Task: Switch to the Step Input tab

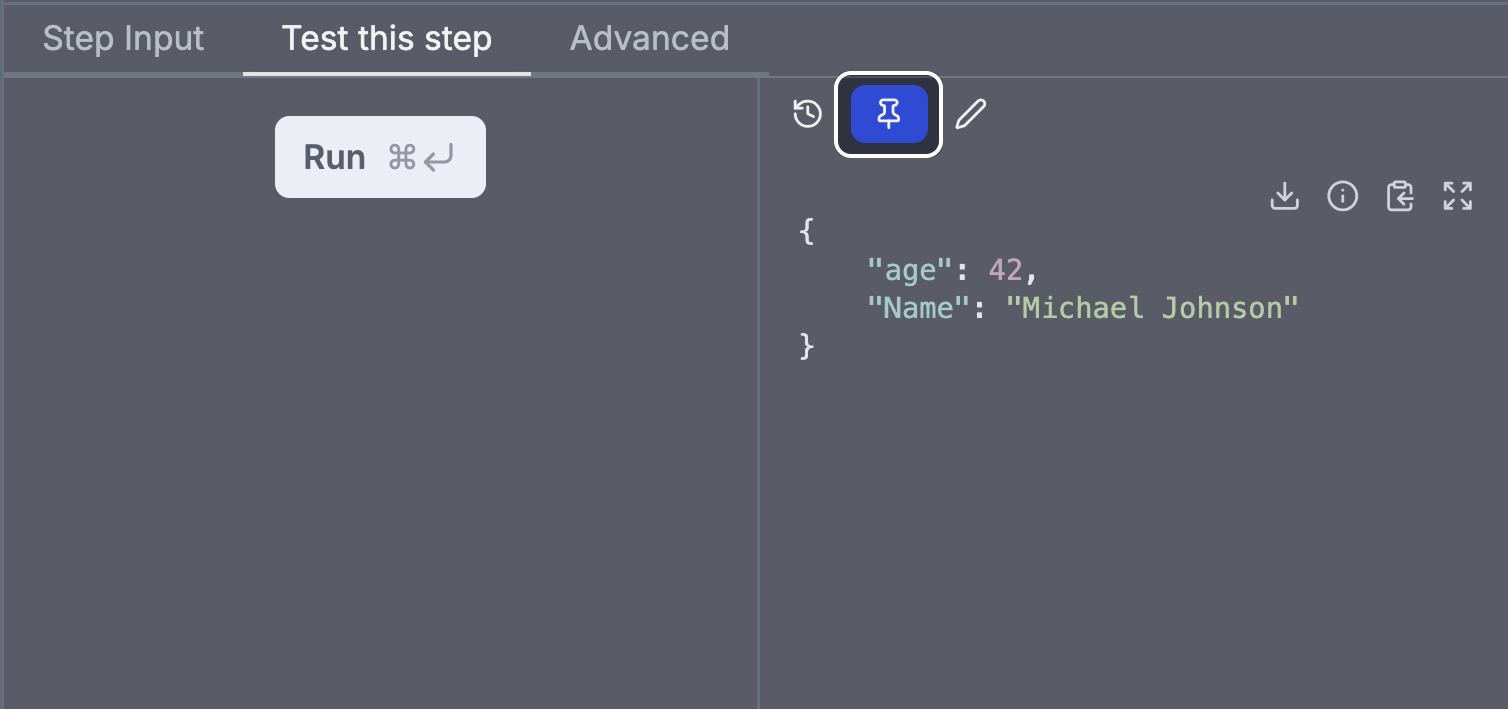Action: pyautogui.click(x=123, y=38)
